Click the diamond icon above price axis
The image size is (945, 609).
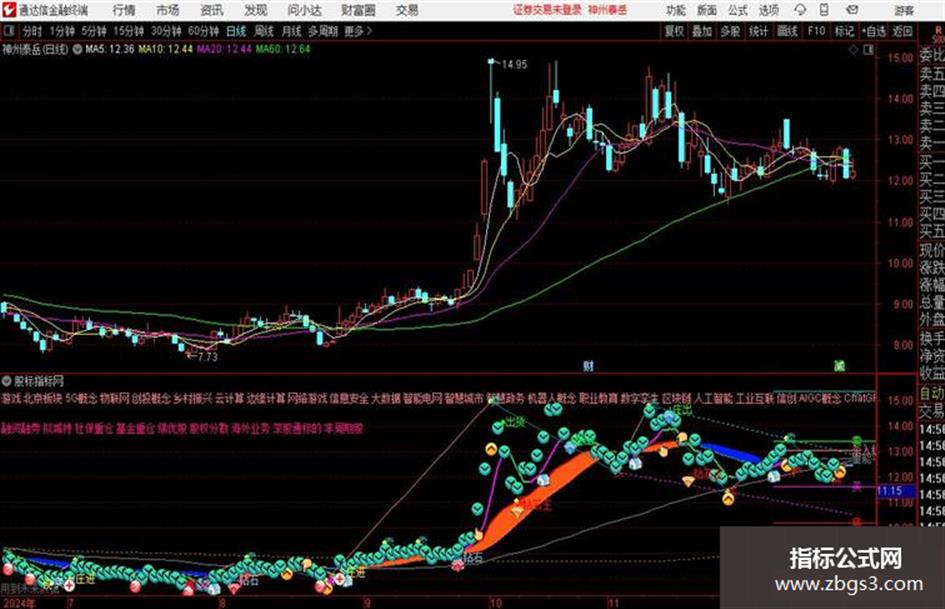tap(853, 50)
